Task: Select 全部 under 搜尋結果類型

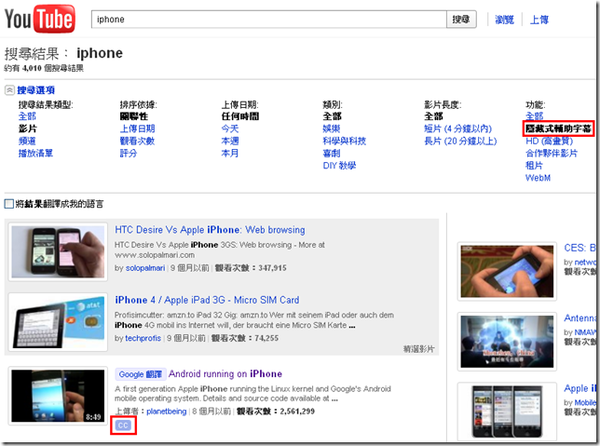Action: coord(27,116)
